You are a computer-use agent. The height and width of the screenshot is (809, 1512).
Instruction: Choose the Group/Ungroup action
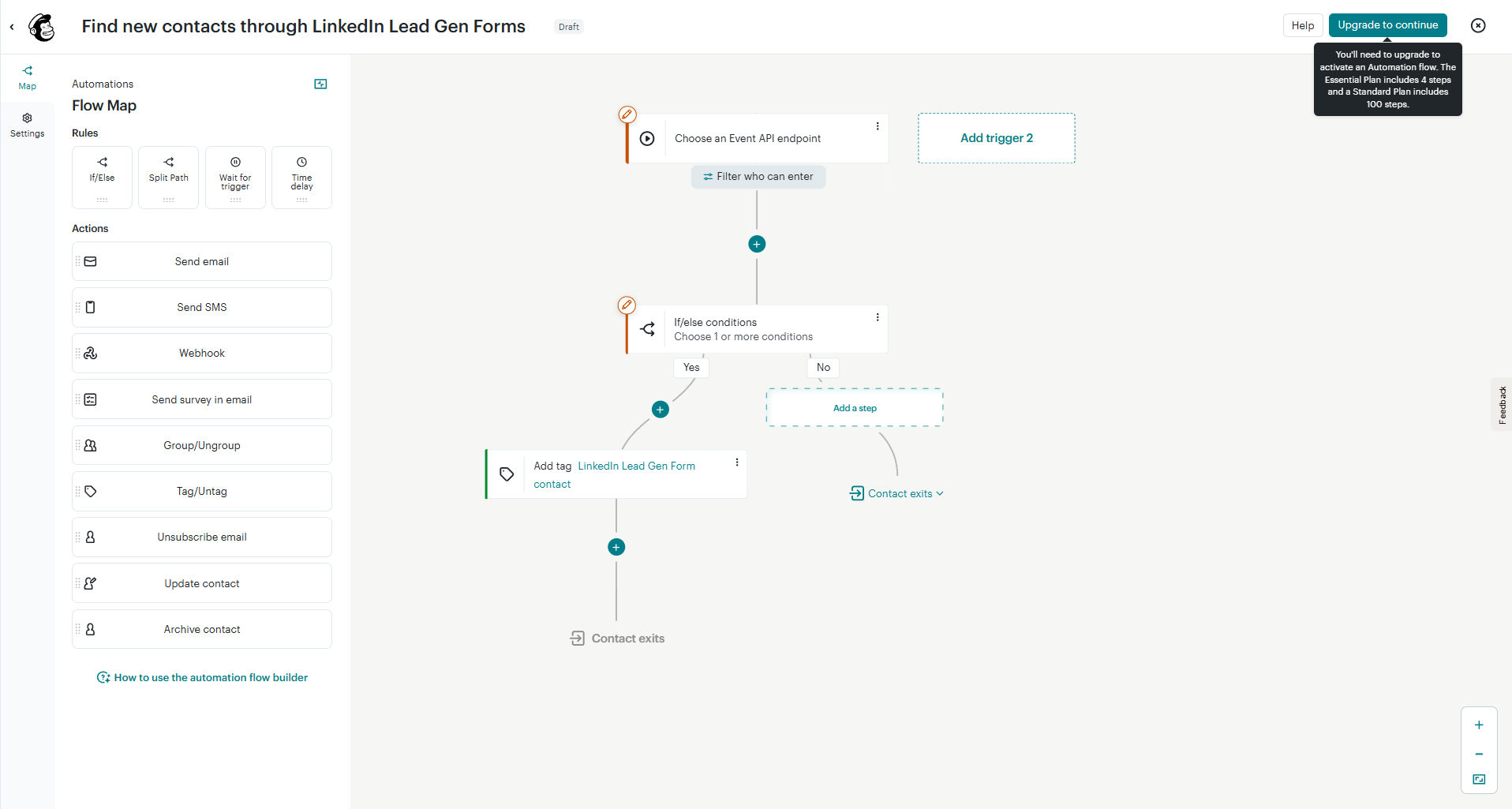point(202,445)
